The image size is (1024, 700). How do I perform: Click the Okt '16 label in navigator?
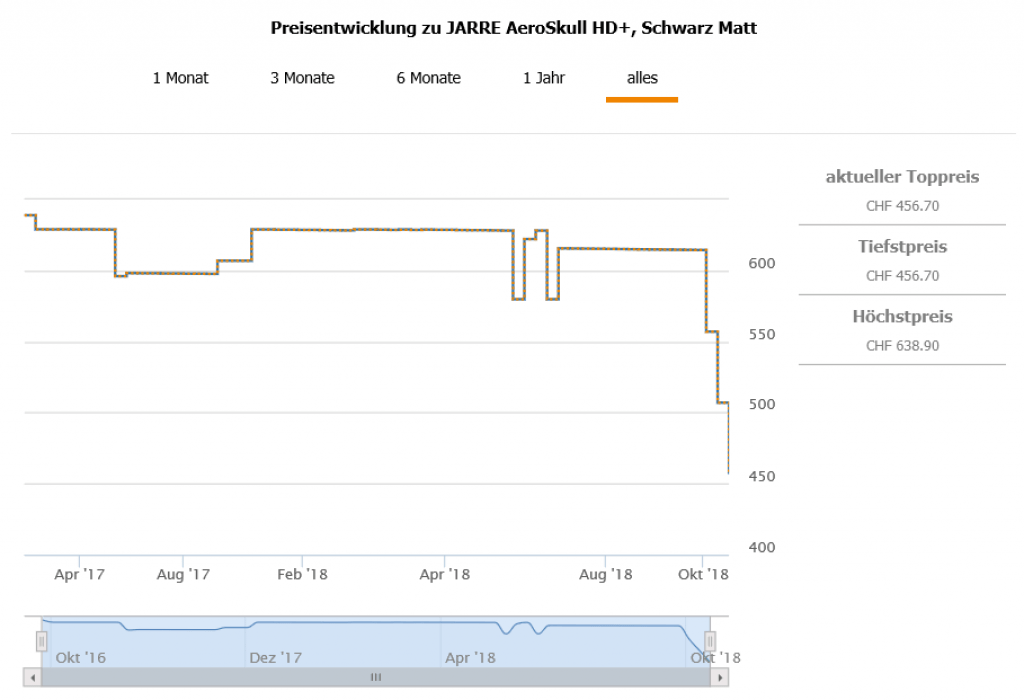(81, 657)
